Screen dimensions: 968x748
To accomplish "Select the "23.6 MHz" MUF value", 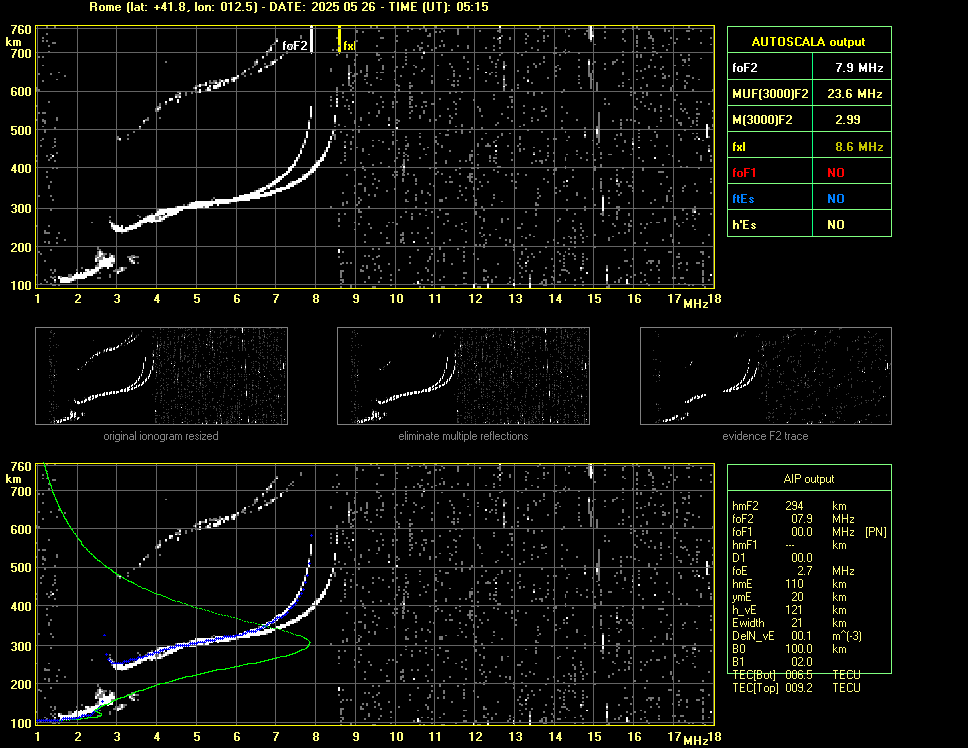I will [855, 94].
